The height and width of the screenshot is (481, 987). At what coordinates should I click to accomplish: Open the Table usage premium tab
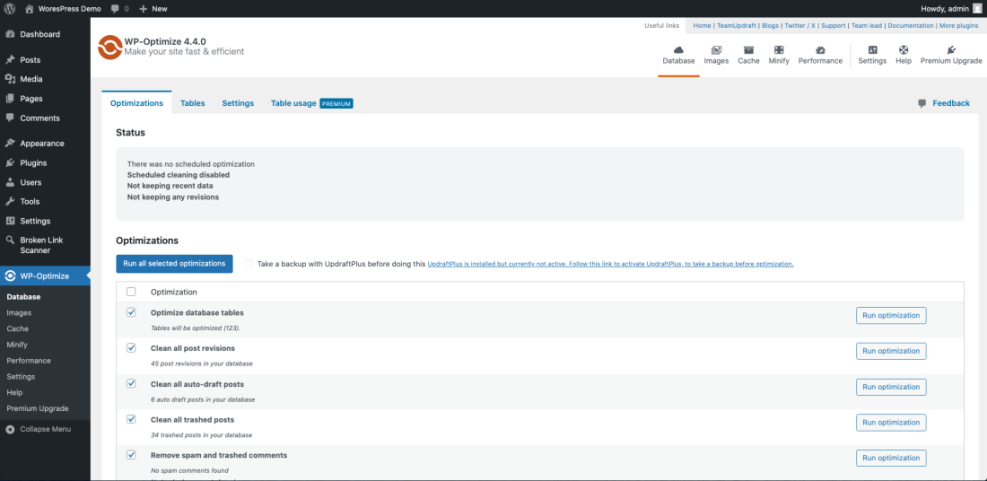[312, 103]
